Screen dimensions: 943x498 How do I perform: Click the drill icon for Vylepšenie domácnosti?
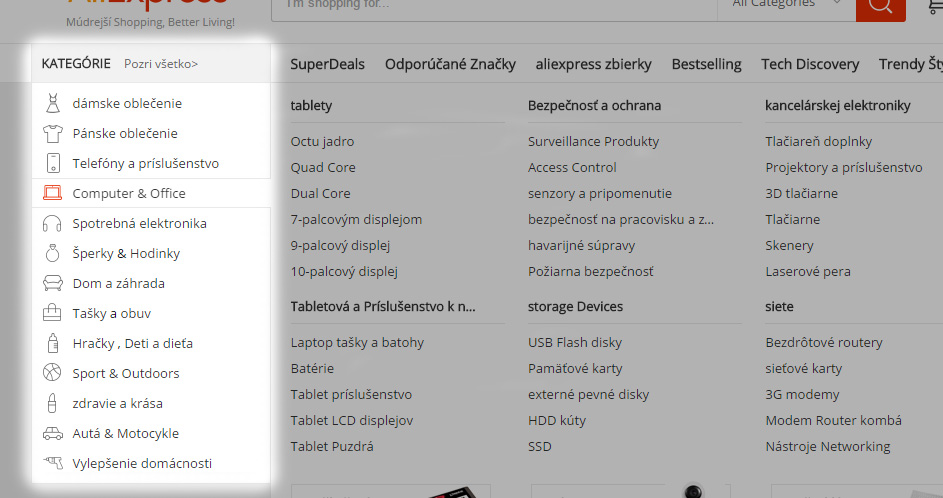point(53,463)
